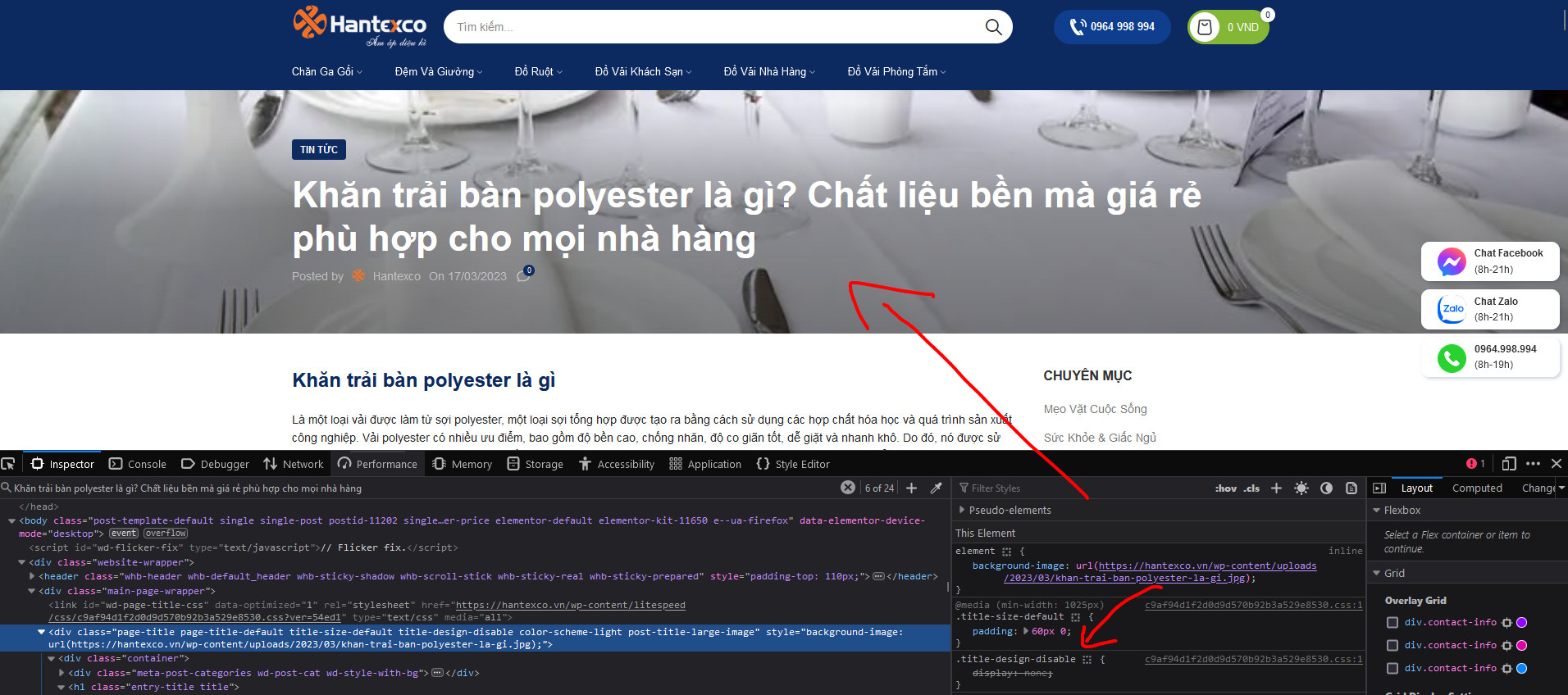Toggle the .cls class panel
Image resolution: width=1568 pixels, height=695 pixels.
[1251, 488]
